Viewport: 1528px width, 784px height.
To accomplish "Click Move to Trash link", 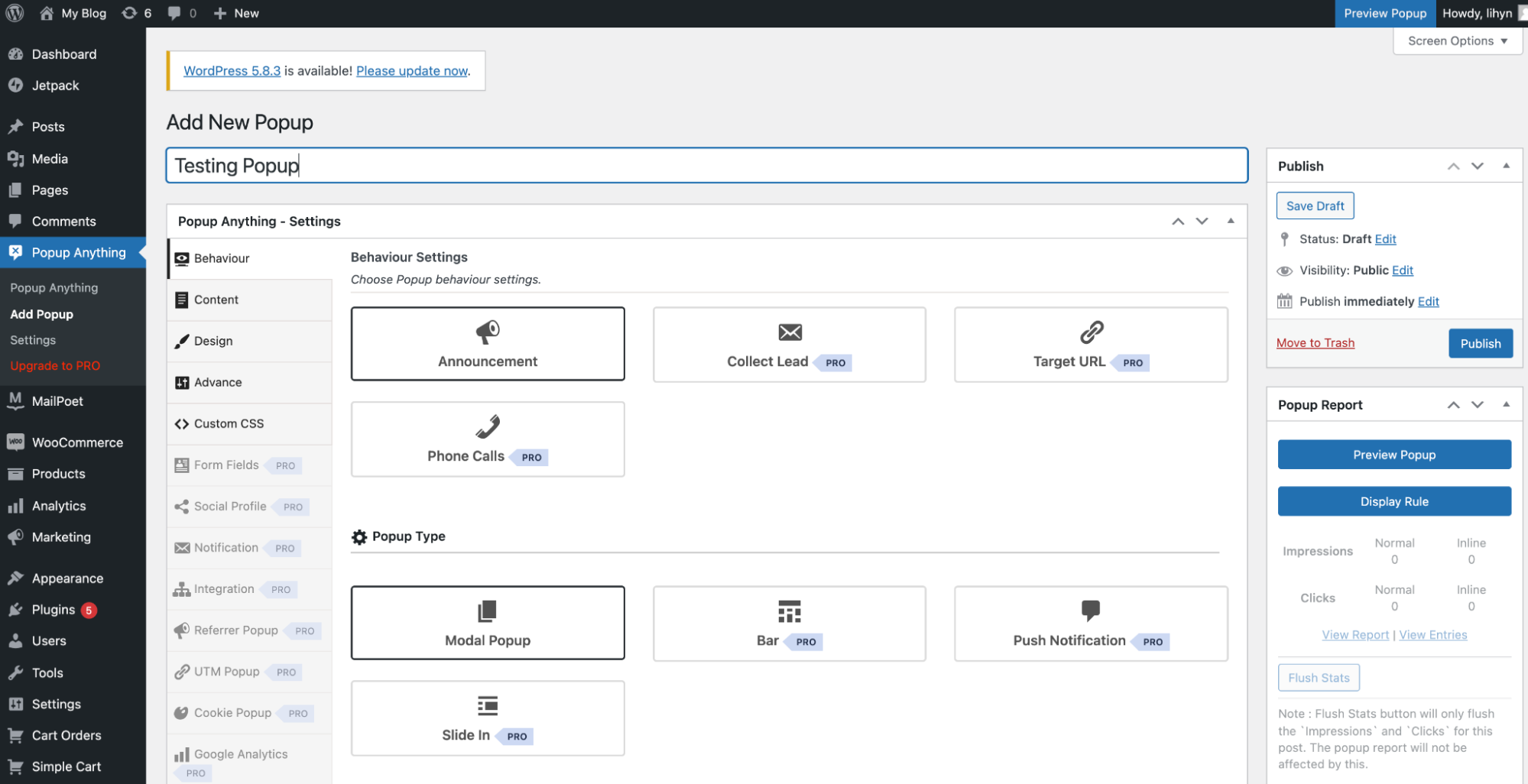I will 1316,343.
